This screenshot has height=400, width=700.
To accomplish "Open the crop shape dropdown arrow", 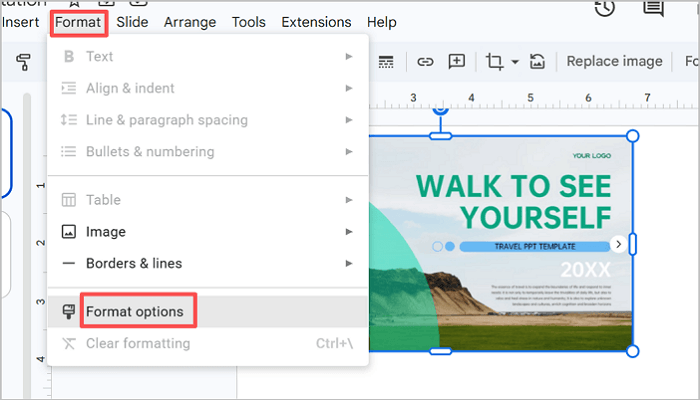I will click(515, 62).
